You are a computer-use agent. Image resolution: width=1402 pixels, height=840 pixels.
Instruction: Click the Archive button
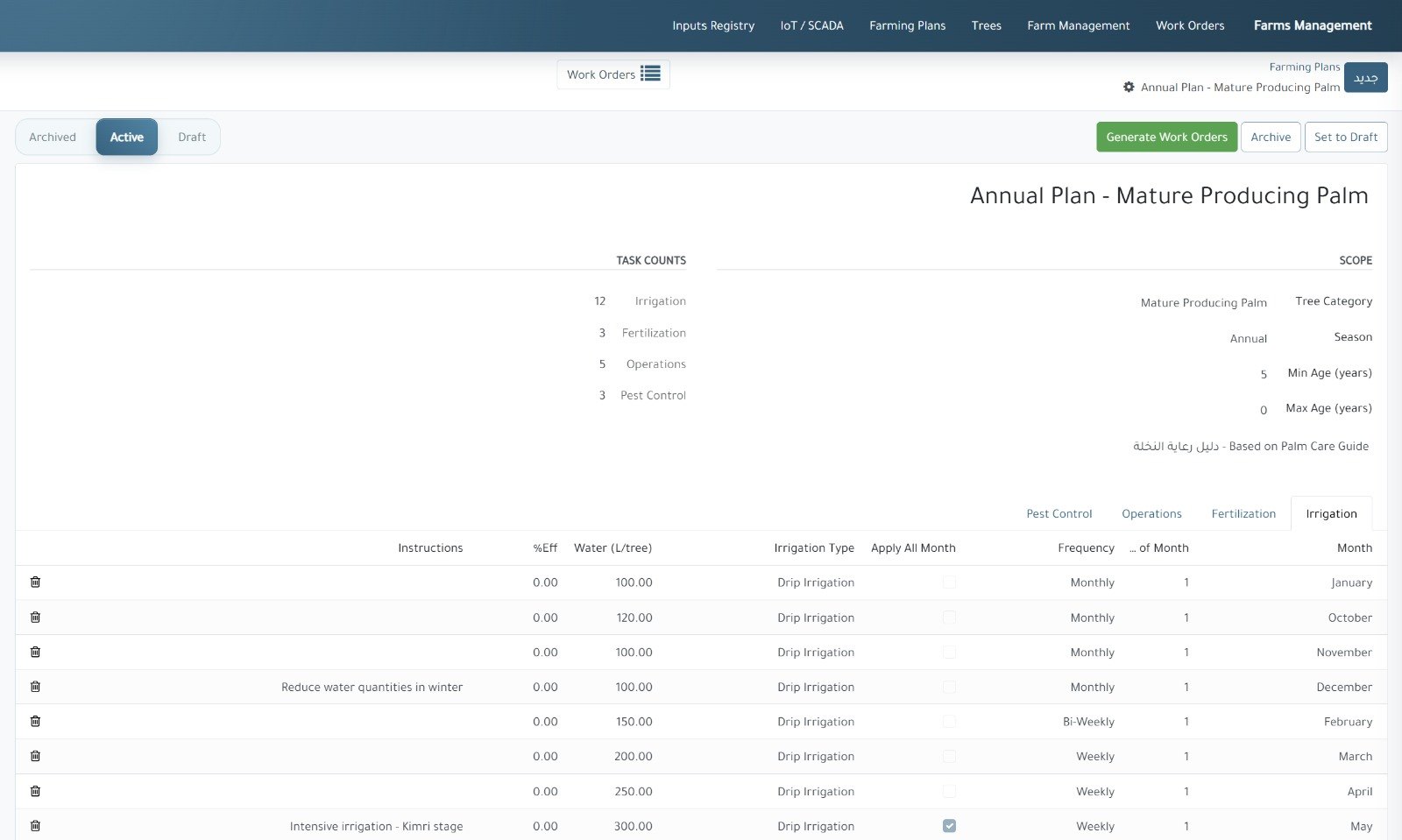pyautogui.click(x=1271, y=137)
